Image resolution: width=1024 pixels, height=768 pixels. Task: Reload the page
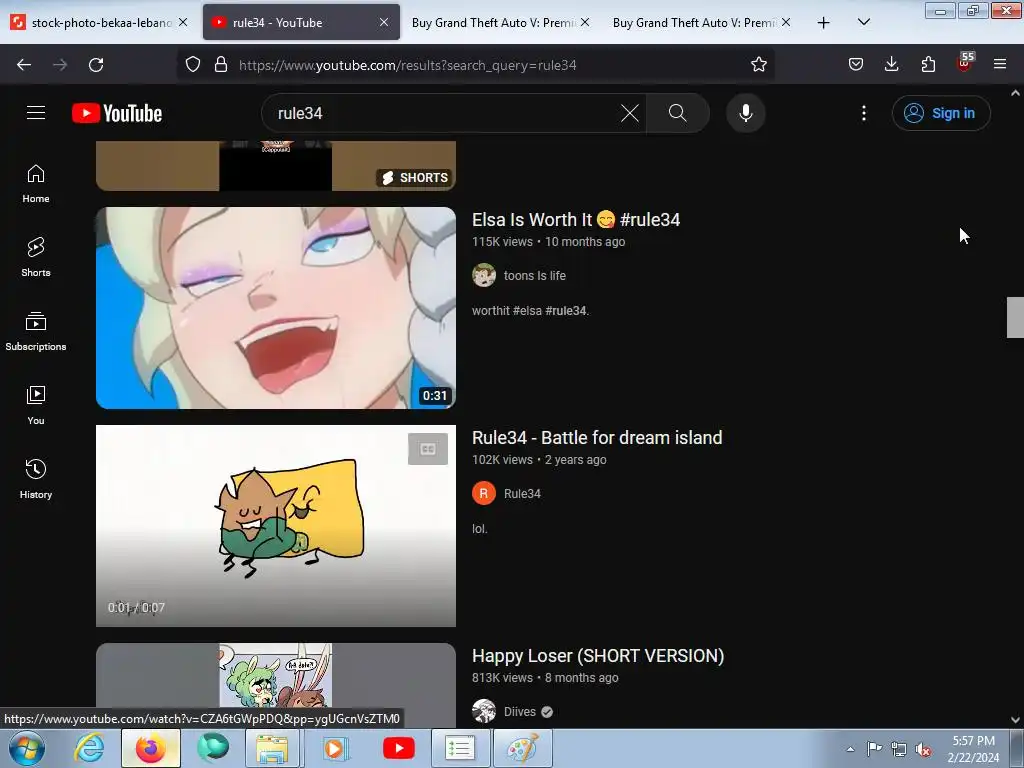click(96, 65)
